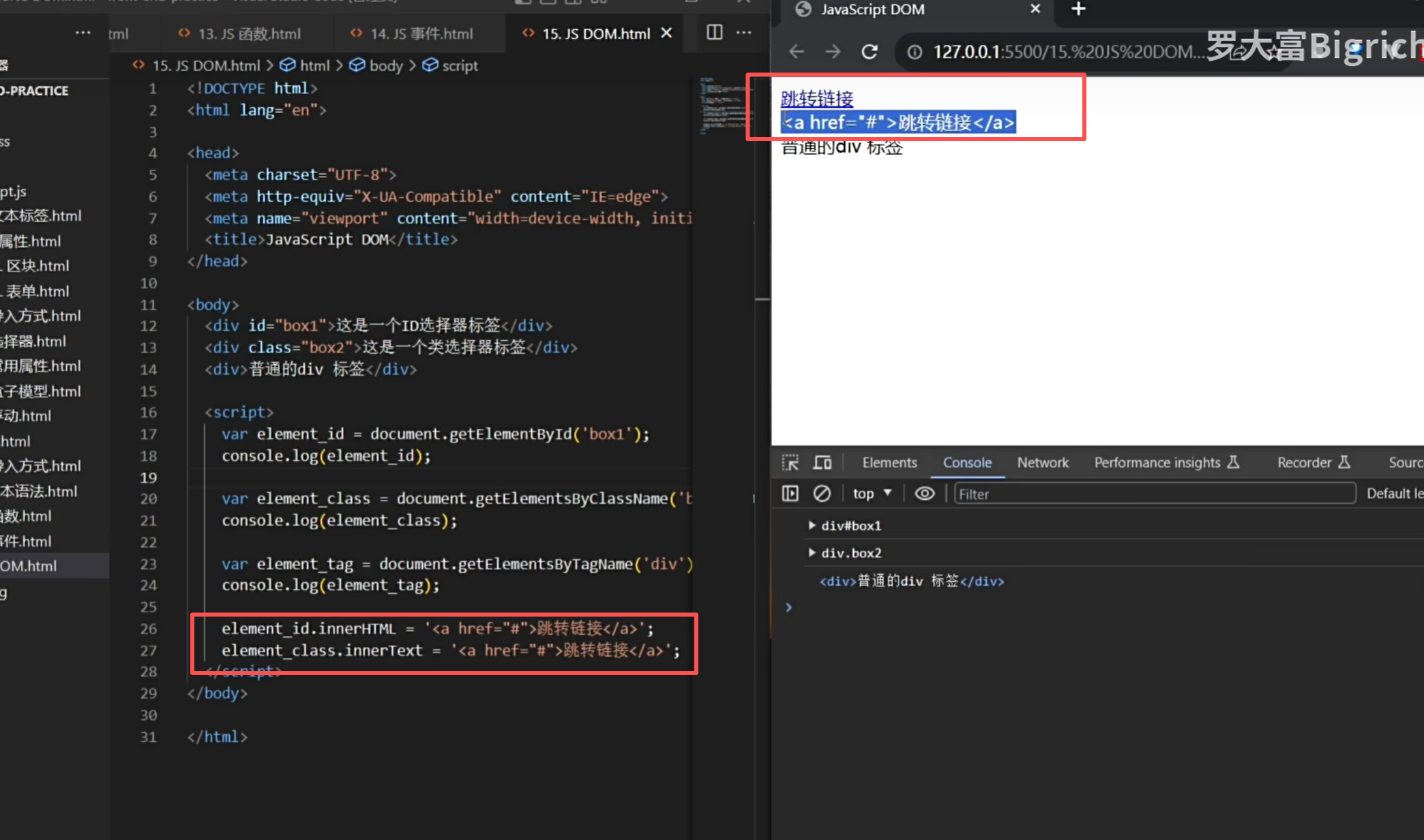
Task: Click the browser reload icon
Action: [x=870, y=52]
